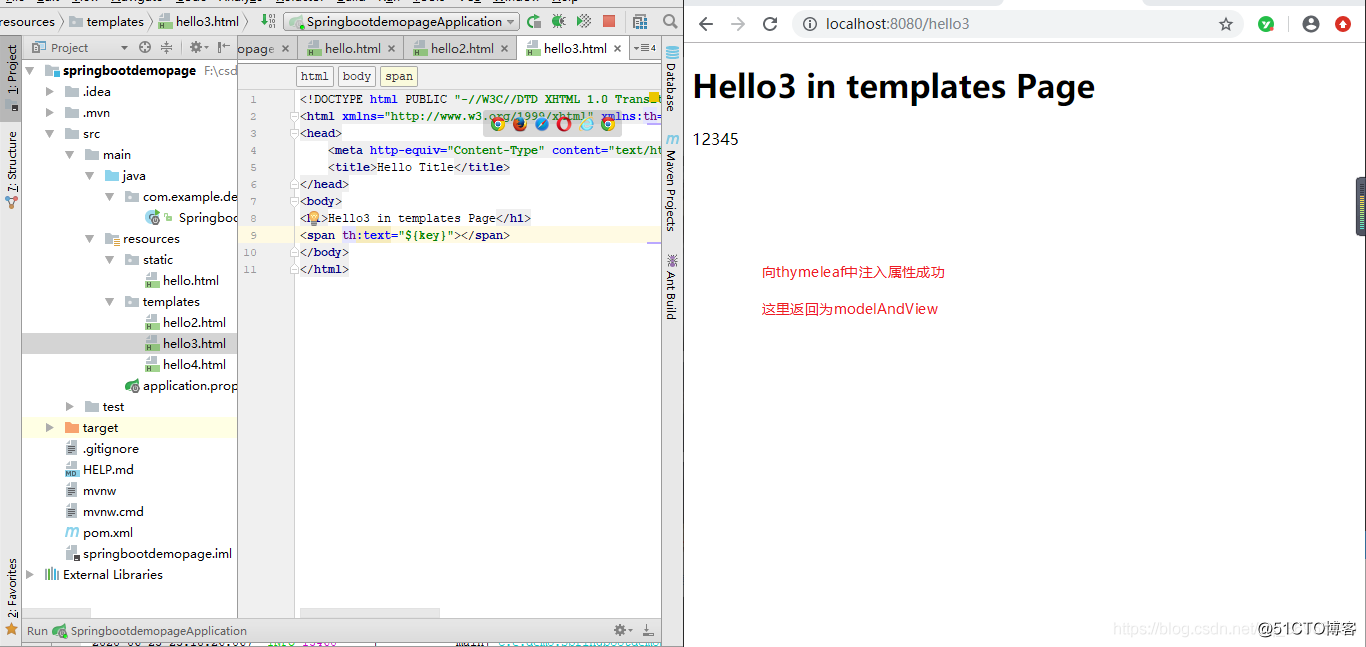This screenshot has width=1366, height=647.
Task: Click the html breadcrumb in editor
Action: click(x=314, y=76)
